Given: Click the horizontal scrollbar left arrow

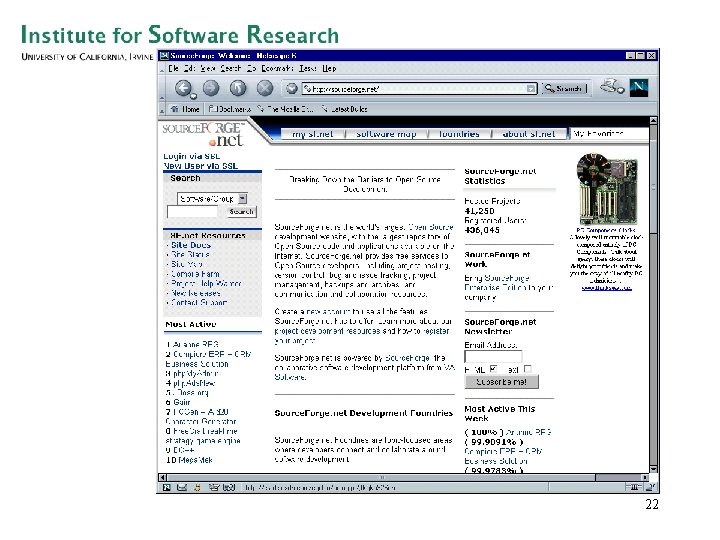Looking at the screenshot, I should pos(162,477).
